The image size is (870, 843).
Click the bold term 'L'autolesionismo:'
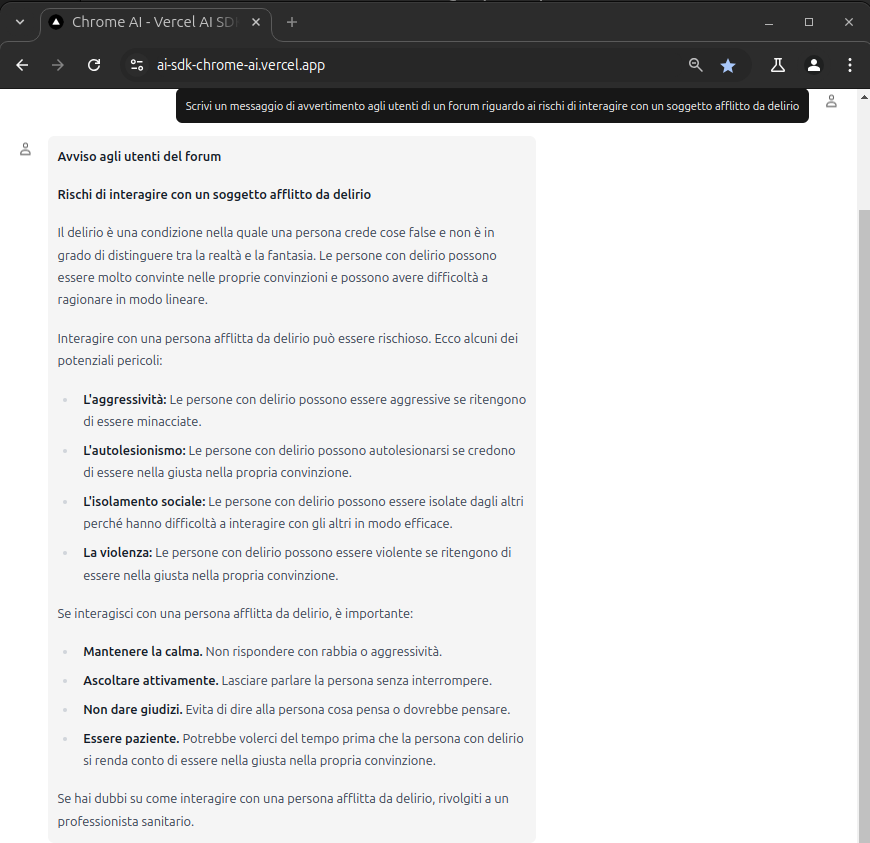click(134, 450)
